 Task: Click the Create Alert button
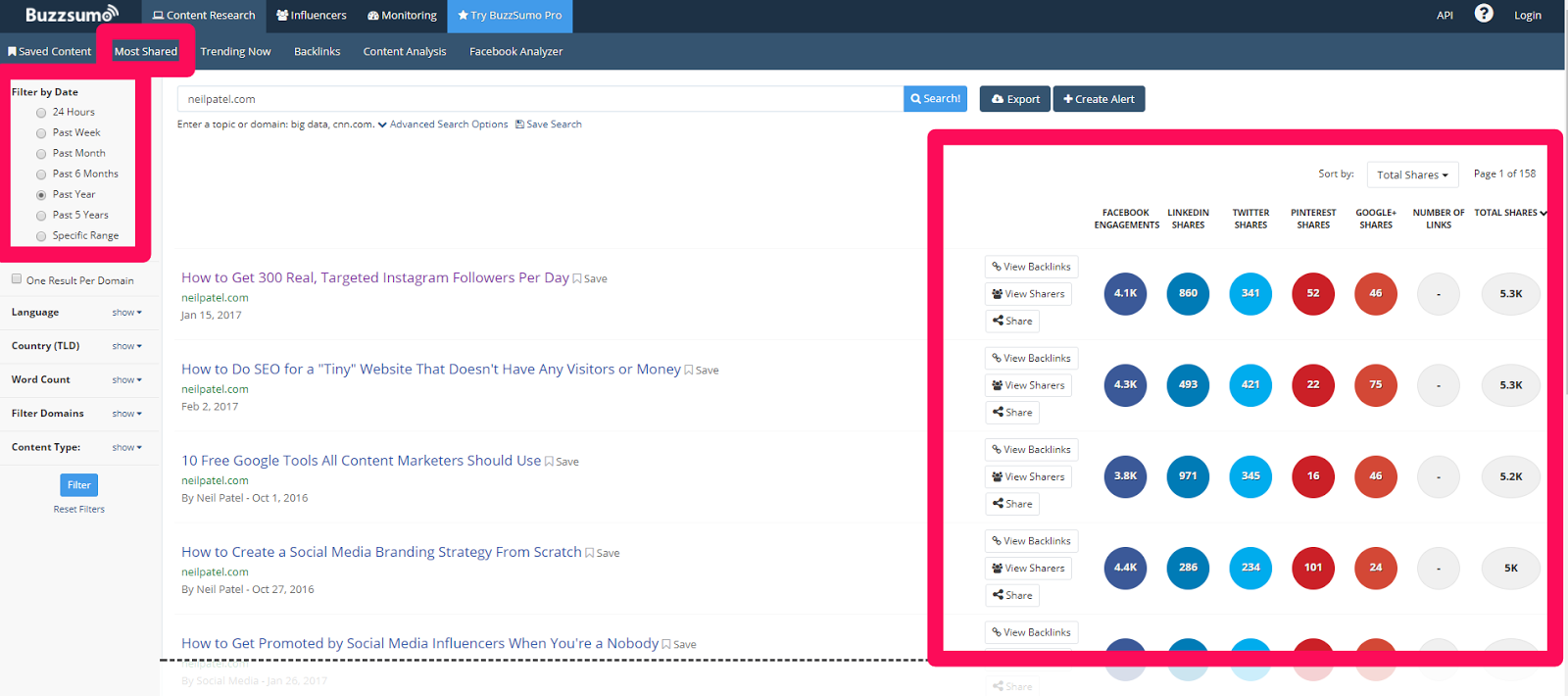click(1099, 99)
